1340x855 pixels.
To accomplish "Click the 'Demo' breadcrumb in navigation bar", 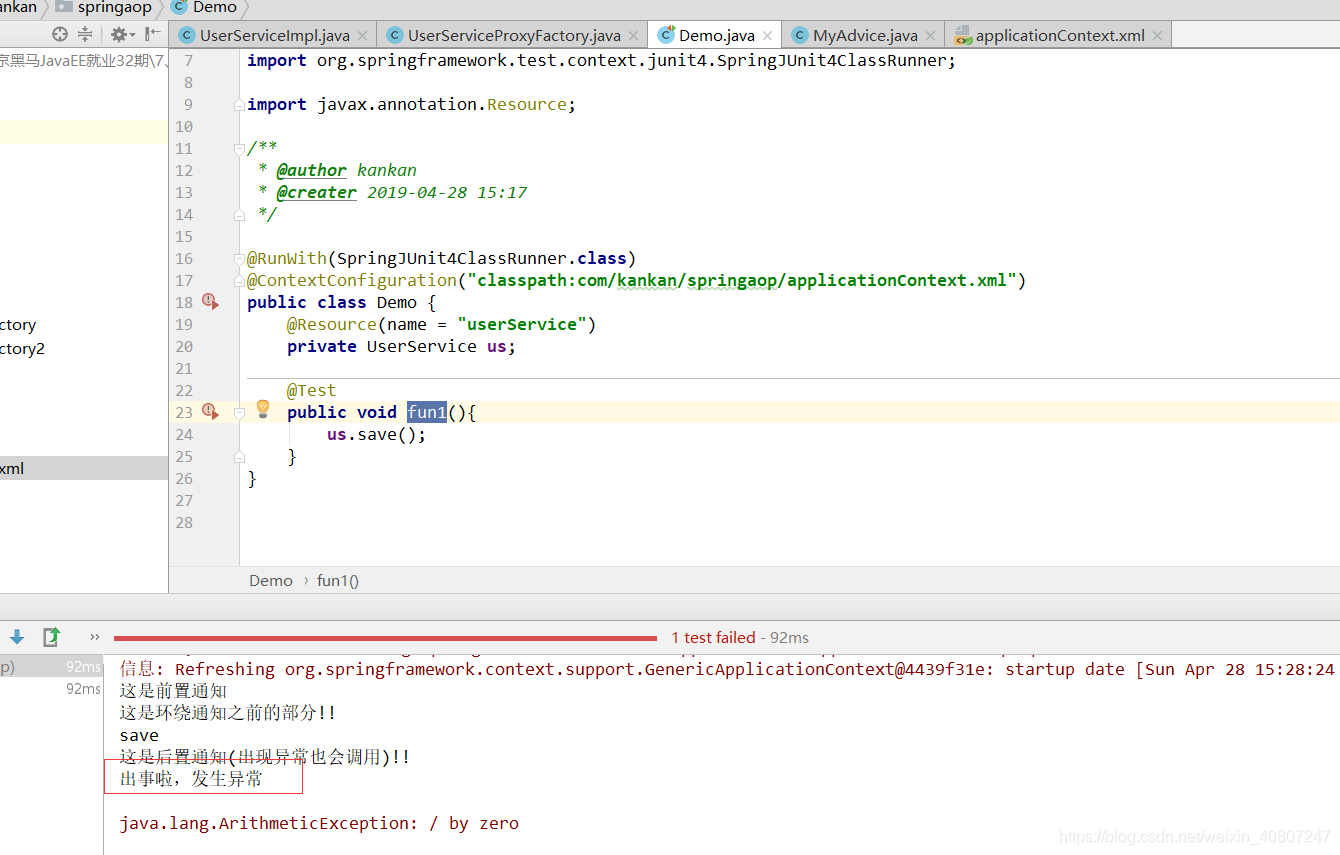I will (204, 7).
